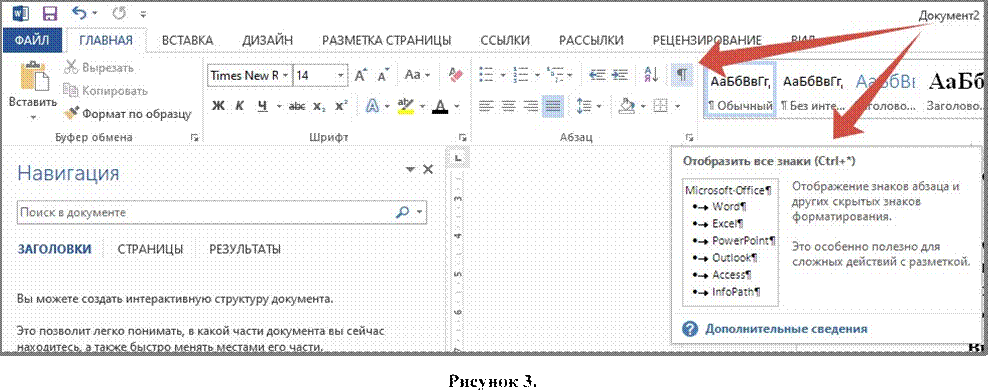Switch to the РЕЦЕНЗИРОВАНИЕ tab
Screen dimensions: 995x390
[x=706, y=41]
